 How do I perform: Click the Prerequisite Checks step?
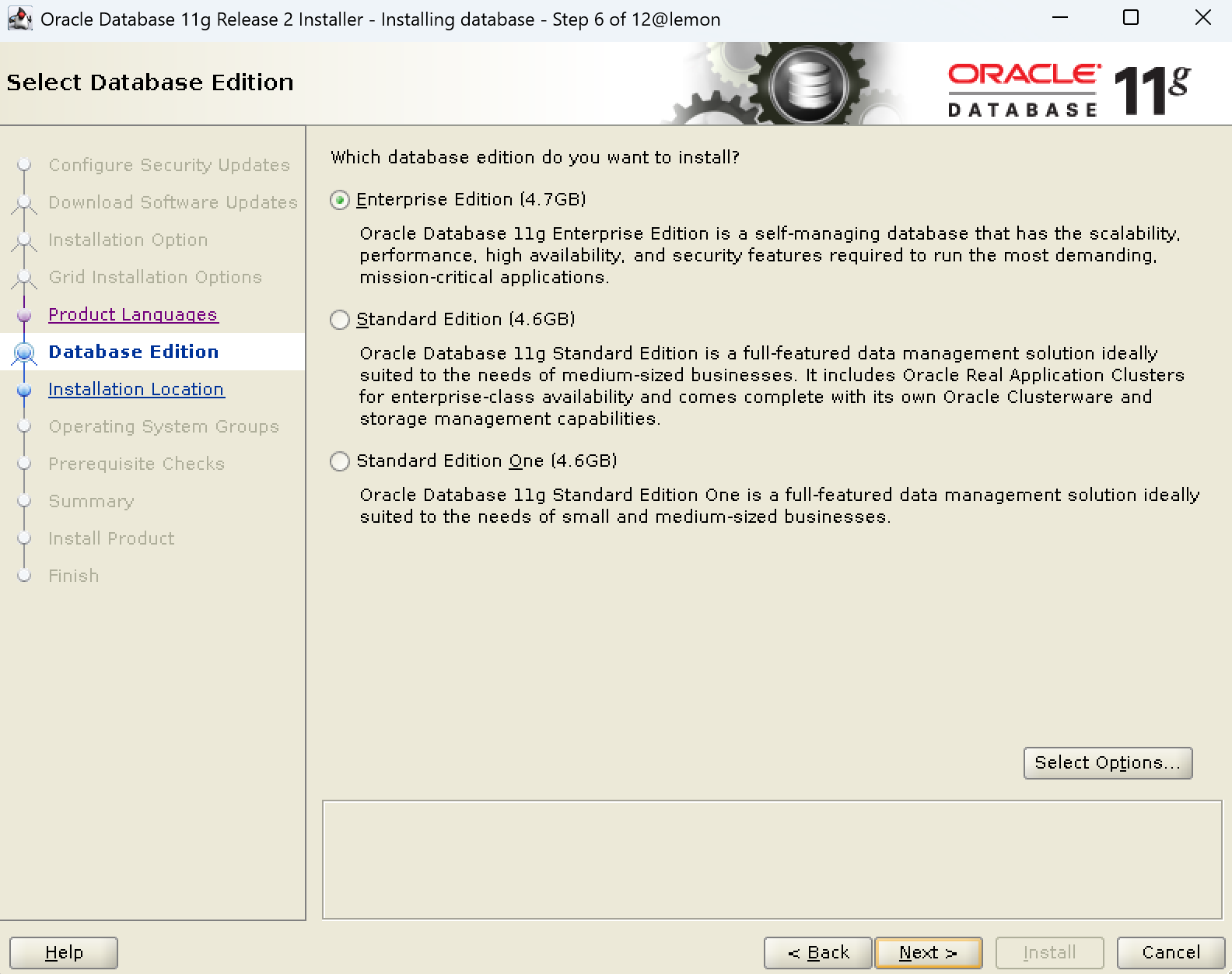tap(136, 464)
